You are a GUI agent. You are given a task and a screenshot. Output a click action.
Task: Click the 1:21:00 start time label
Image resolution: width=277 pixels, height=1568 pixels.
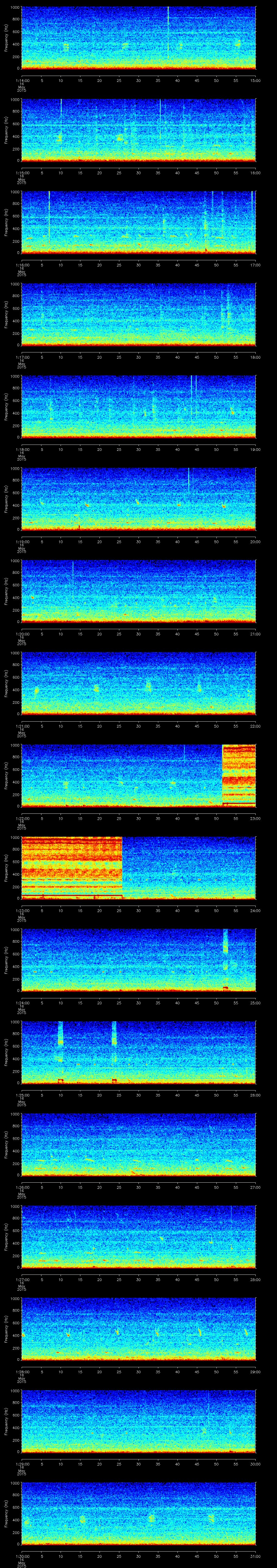pos(22,726)
